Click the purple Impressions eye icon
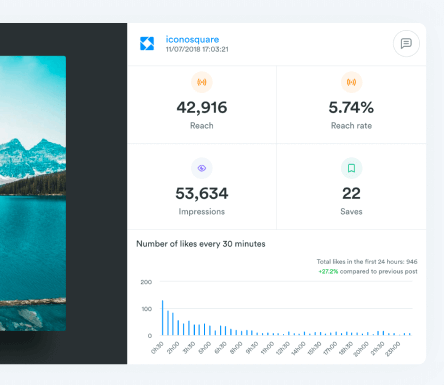444x385 pixels. [202, 168]
